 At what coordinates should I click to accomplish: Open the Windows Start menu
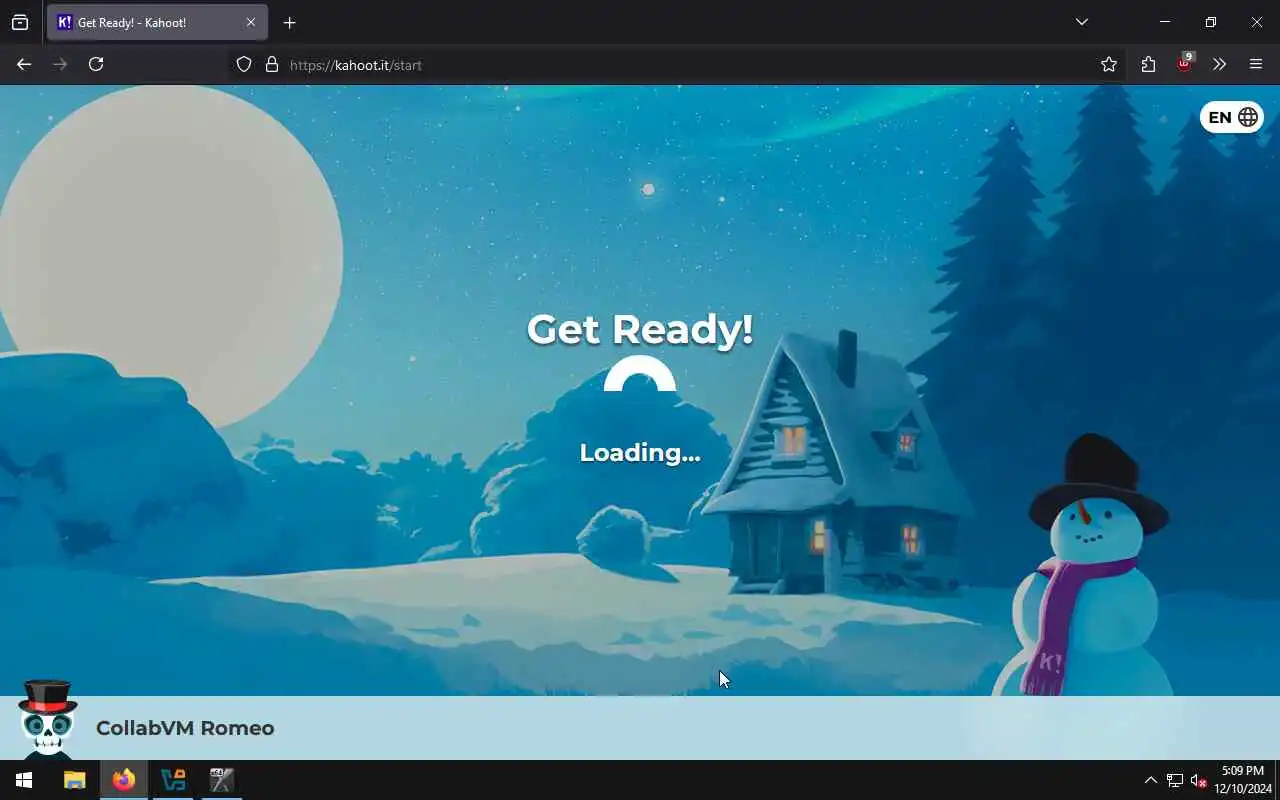(24, 780)
